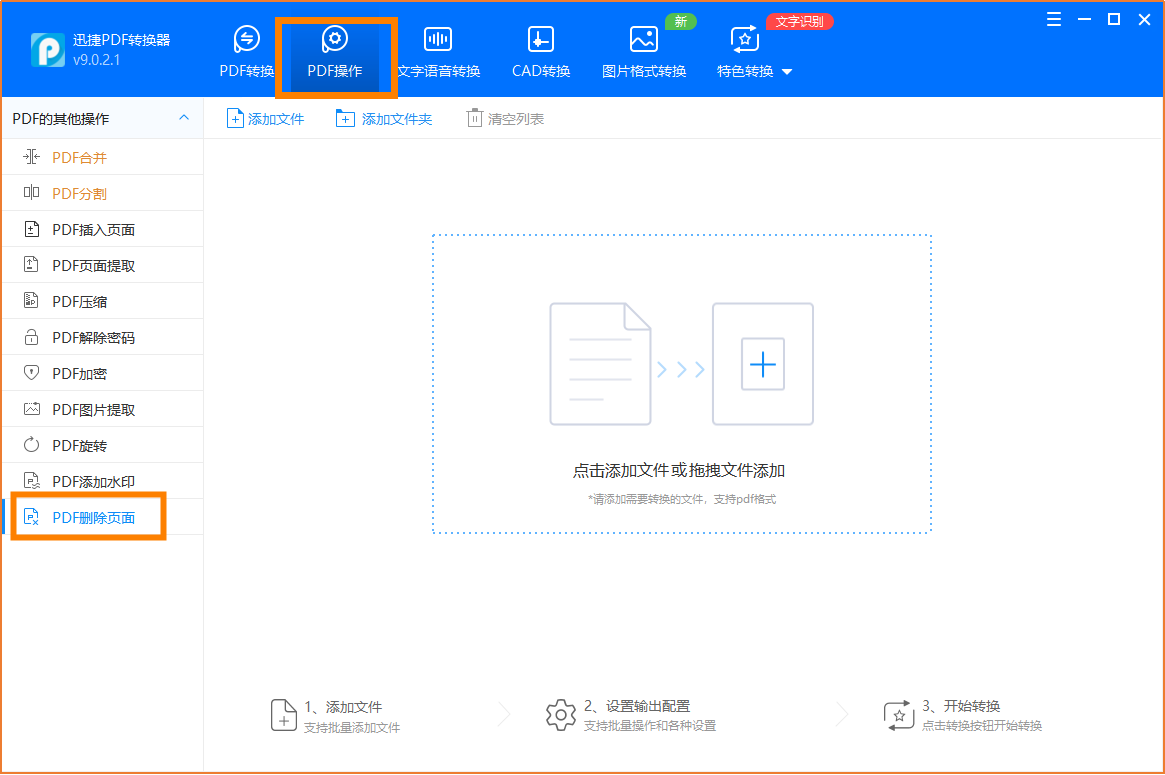The image size is (1165, 775).
Task: Open the 文字语音转换 tab
Action: 438,52
